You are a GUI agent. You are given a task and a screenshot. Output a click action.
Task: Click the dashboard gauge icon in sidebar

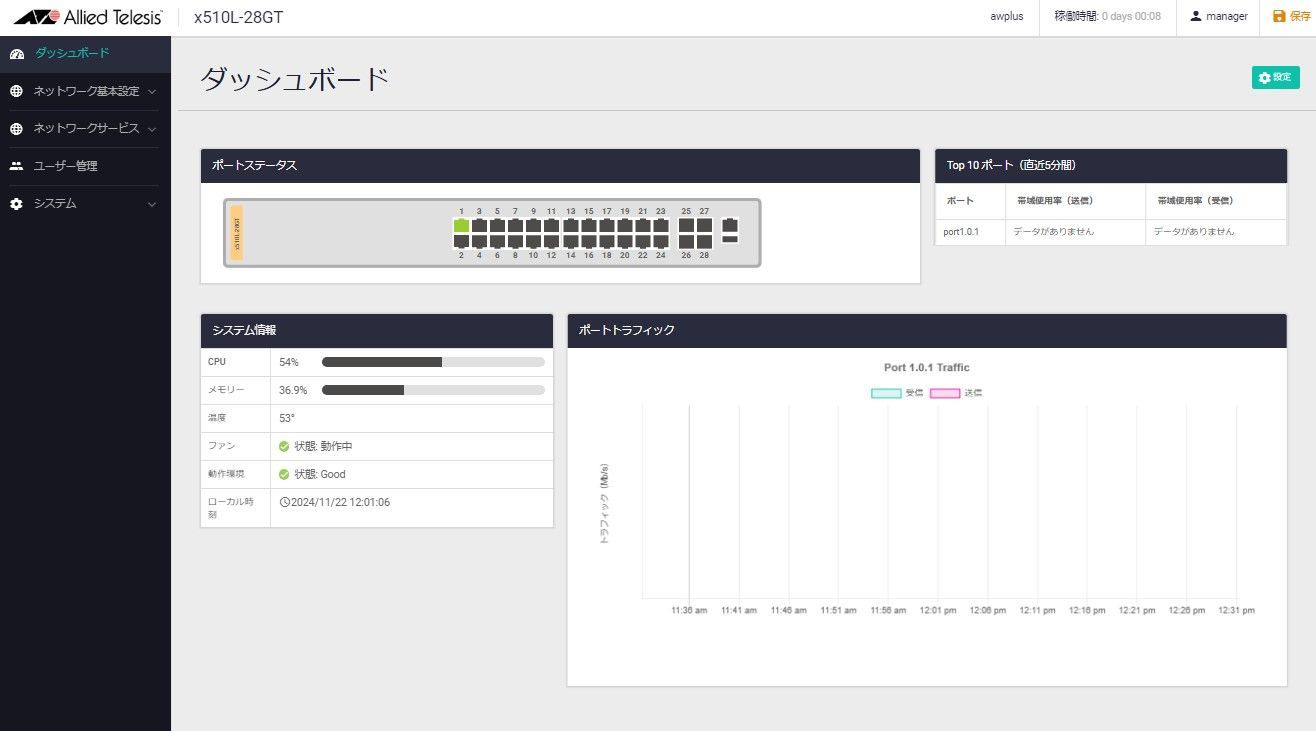(x=16, y=54)
